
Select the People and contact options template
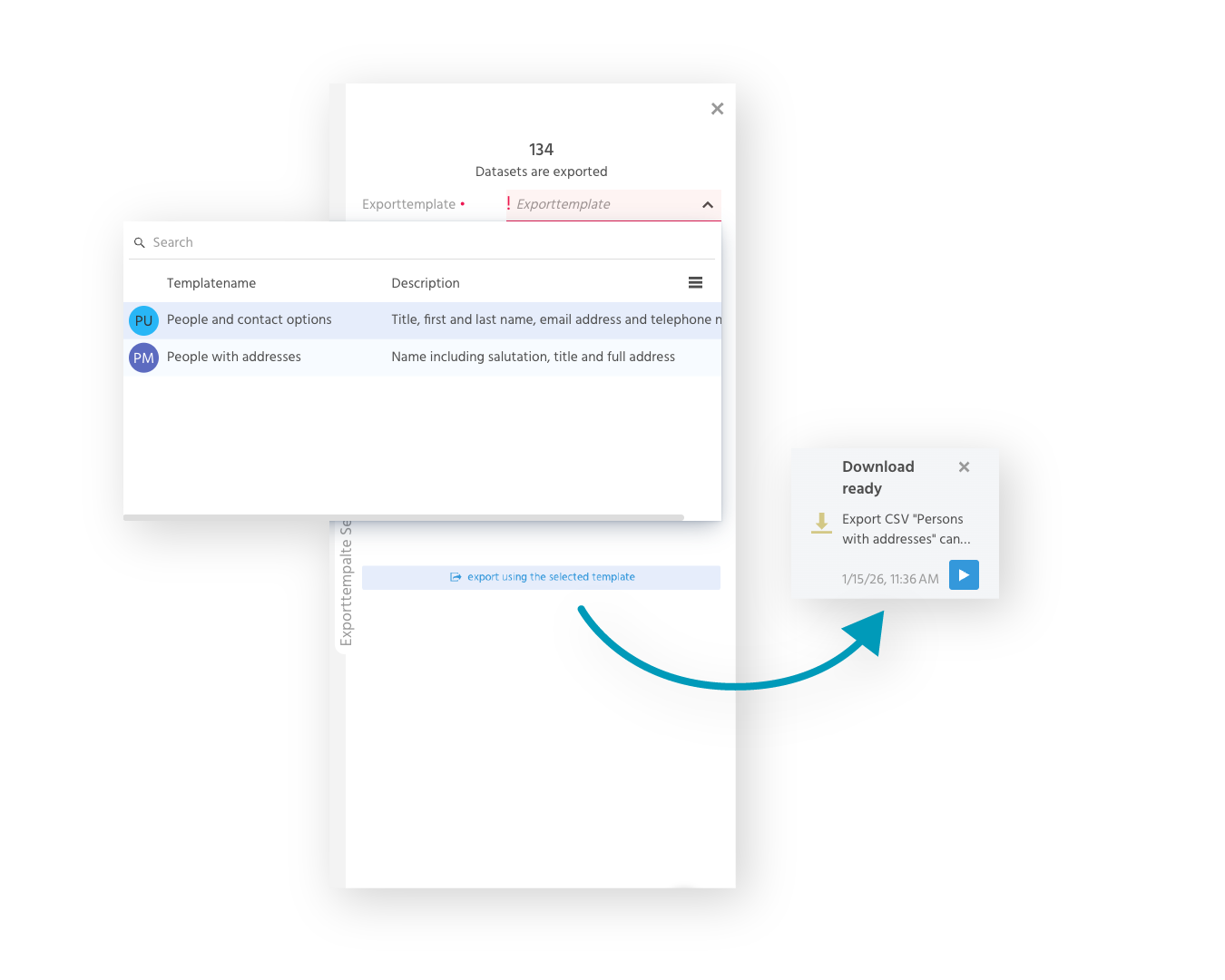tap(249, 319)
